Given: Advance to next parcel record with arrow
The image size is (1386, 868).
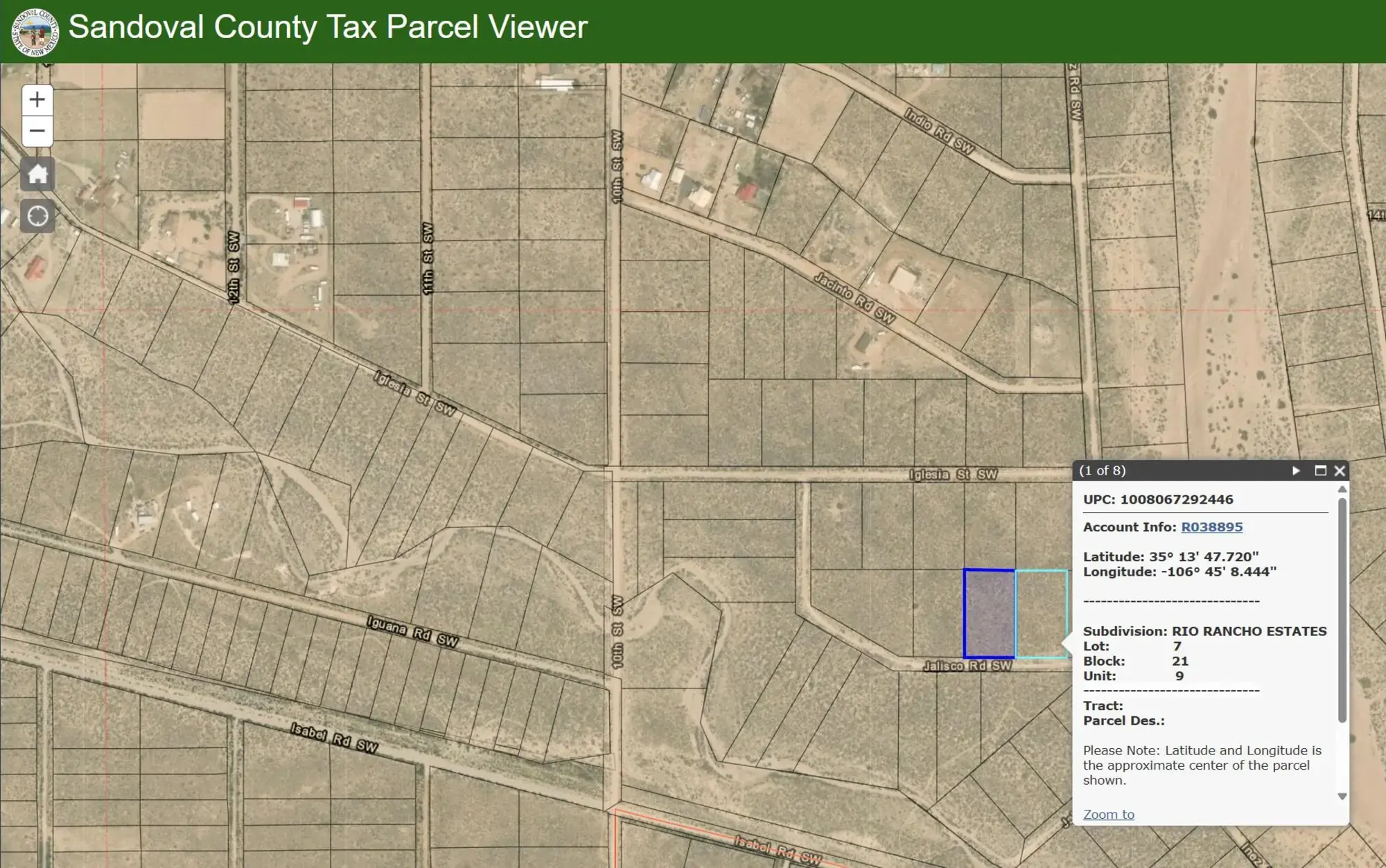Looking at the screenshot, I should point(1295,470).
